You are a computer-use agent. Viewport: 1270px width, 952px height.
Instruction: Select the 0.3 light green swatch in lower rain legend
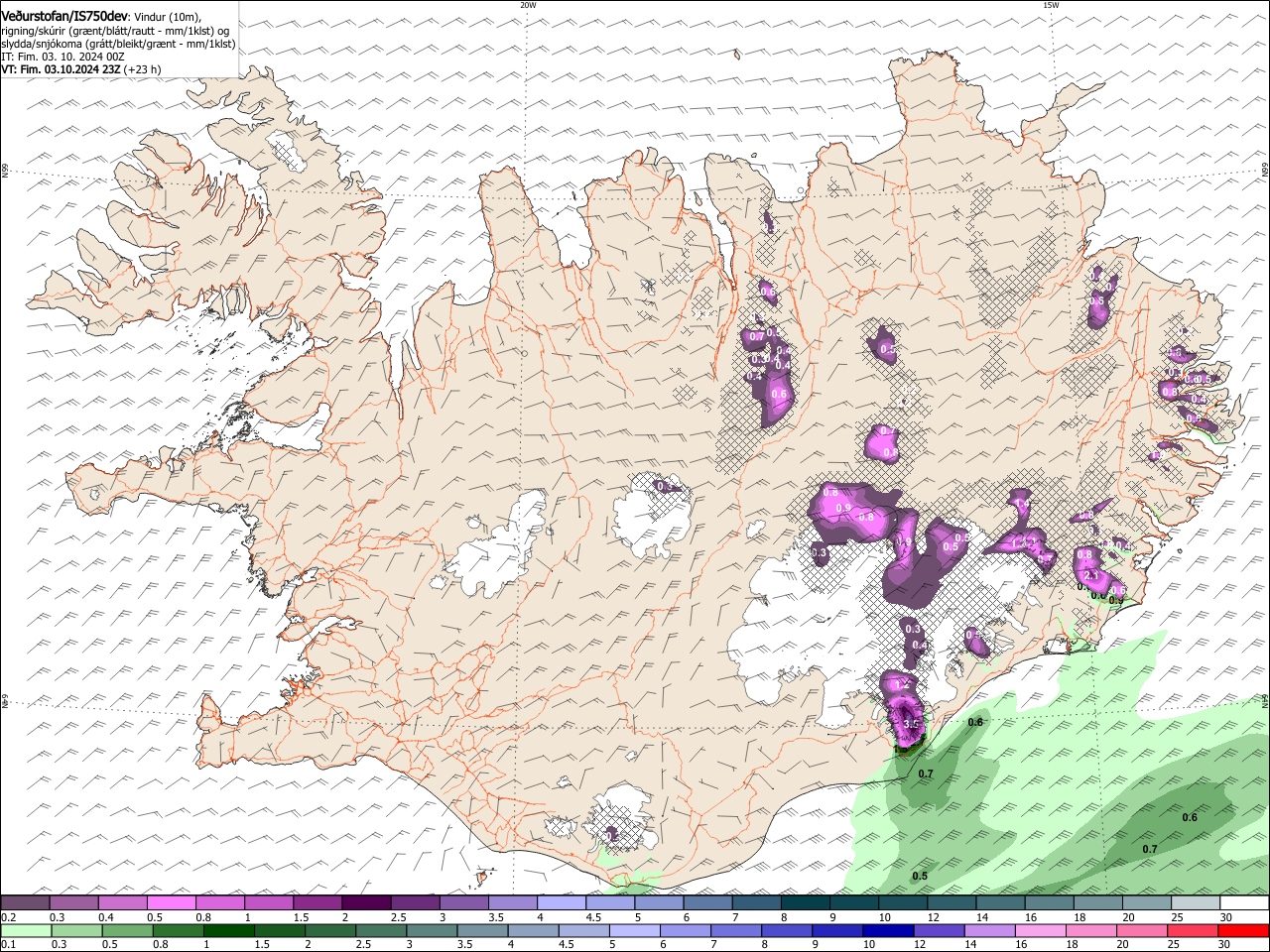pyautogui.click(x=77, y=931)
